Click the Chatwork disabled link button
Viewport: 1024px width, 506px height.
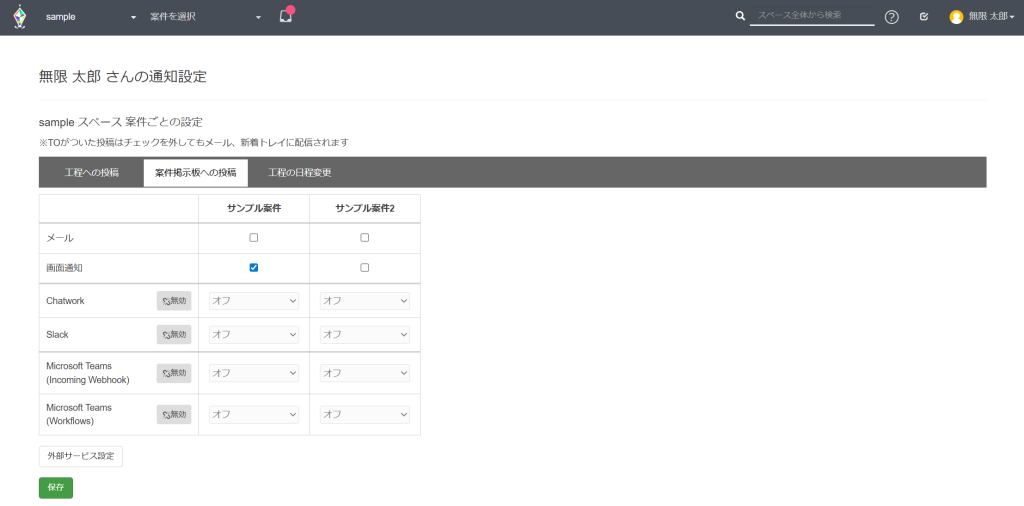click(x=174, y=301)
